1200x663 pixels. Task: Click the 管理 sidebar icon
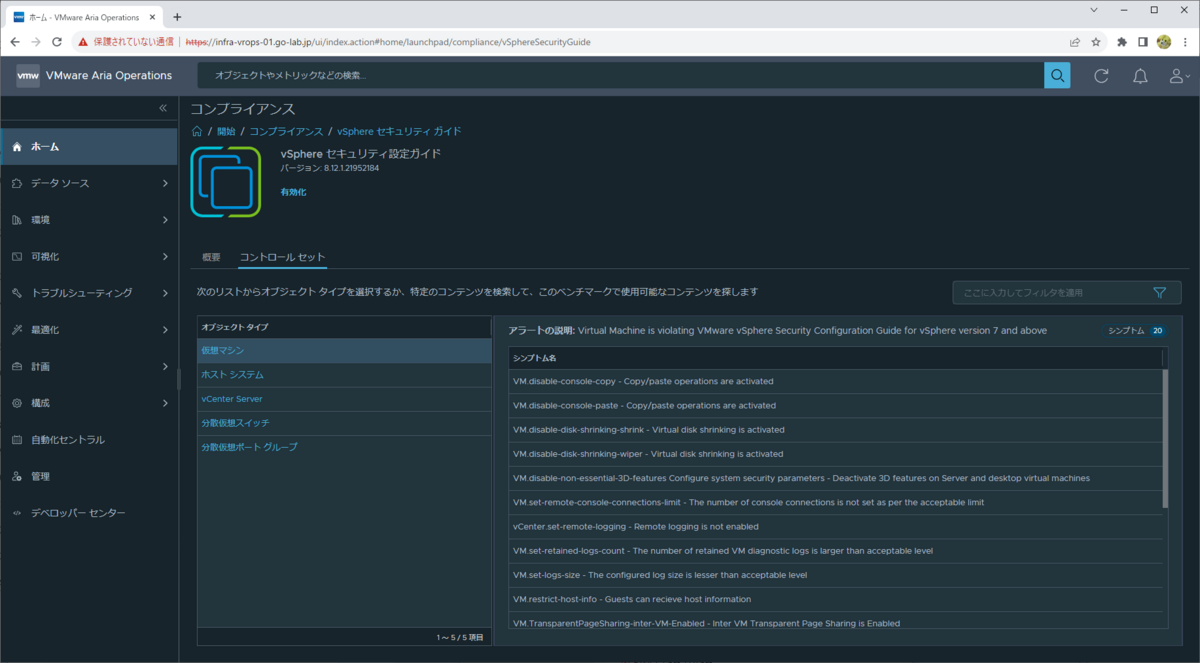pos(16,476)
